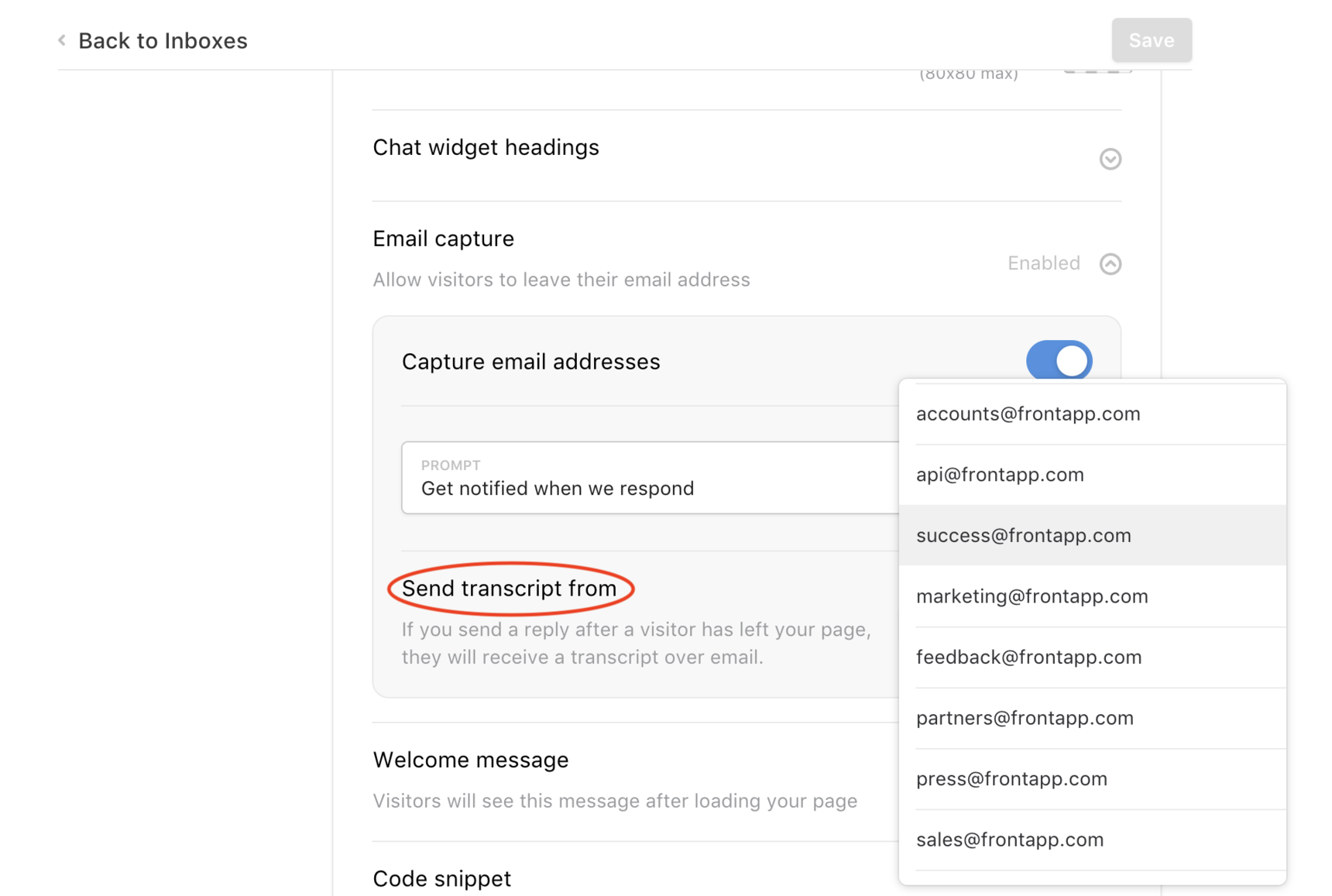This screenshot has width=1332, height=896.
Task: Select partners@frontapp.com option
Action: pyautogui.click(x=1093, y=718)
